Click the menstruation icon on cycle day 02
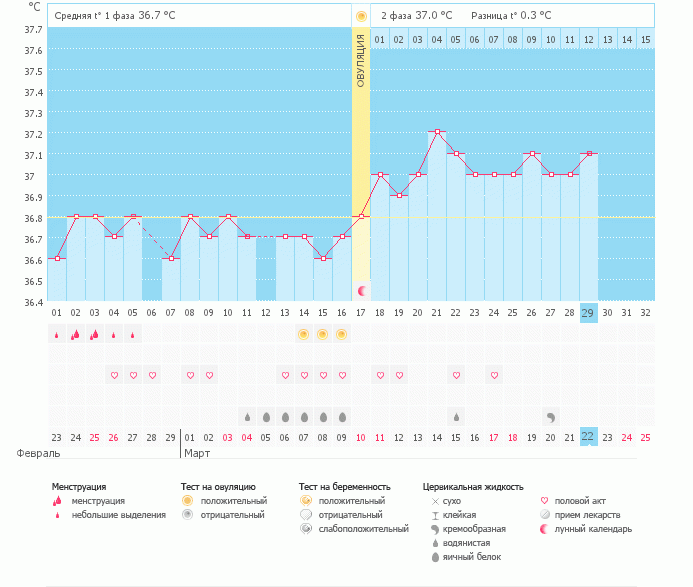 (75, 334)
